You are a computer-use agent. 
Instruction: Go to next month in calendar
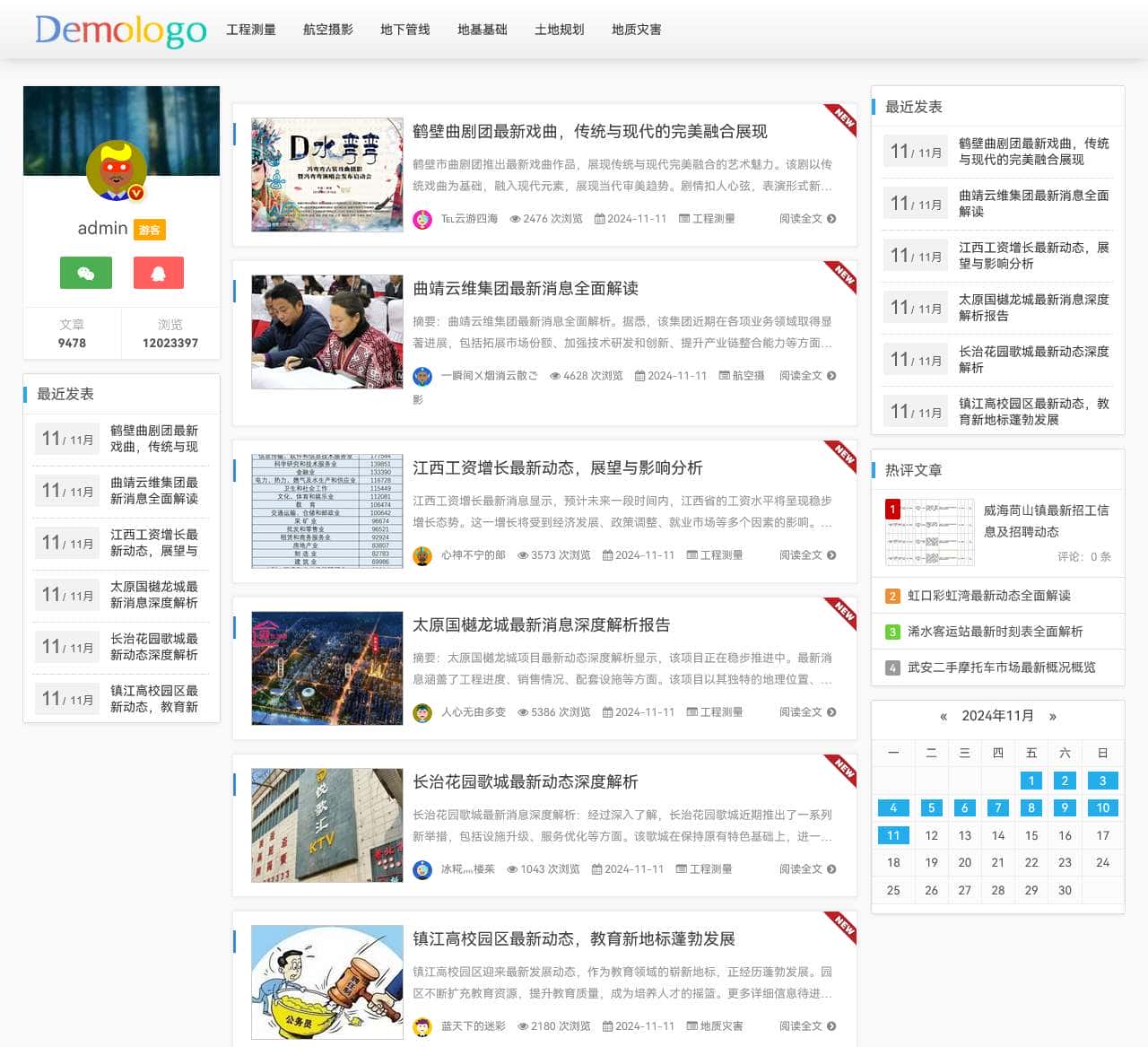click(x=1053, y=716)
